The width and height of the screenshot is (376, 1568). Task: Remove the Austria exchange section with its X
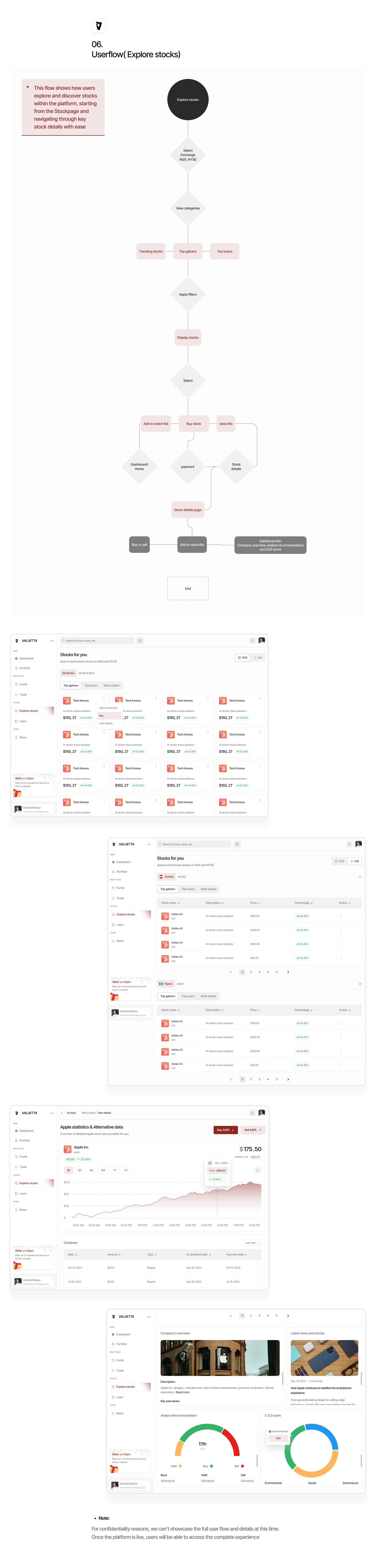click(360, 877)
